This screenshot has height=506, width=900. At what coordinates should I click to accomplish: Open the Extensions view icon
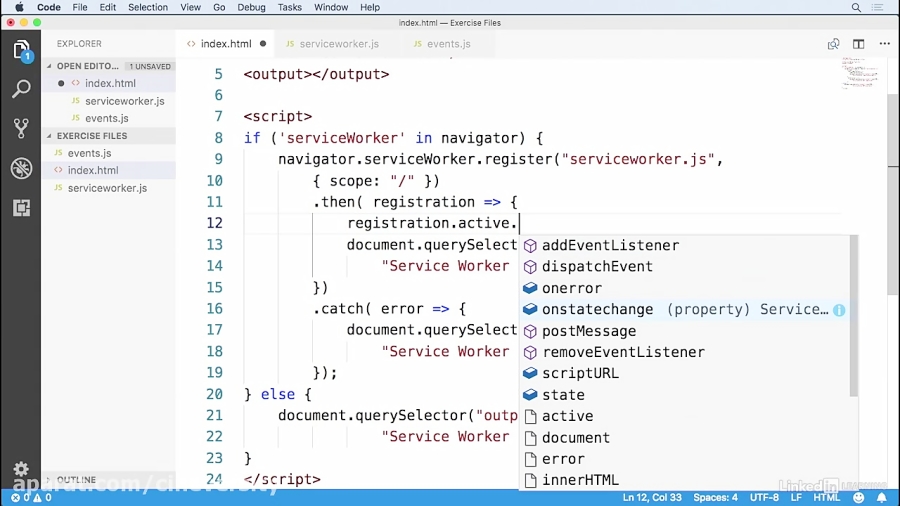click(21, 208)
